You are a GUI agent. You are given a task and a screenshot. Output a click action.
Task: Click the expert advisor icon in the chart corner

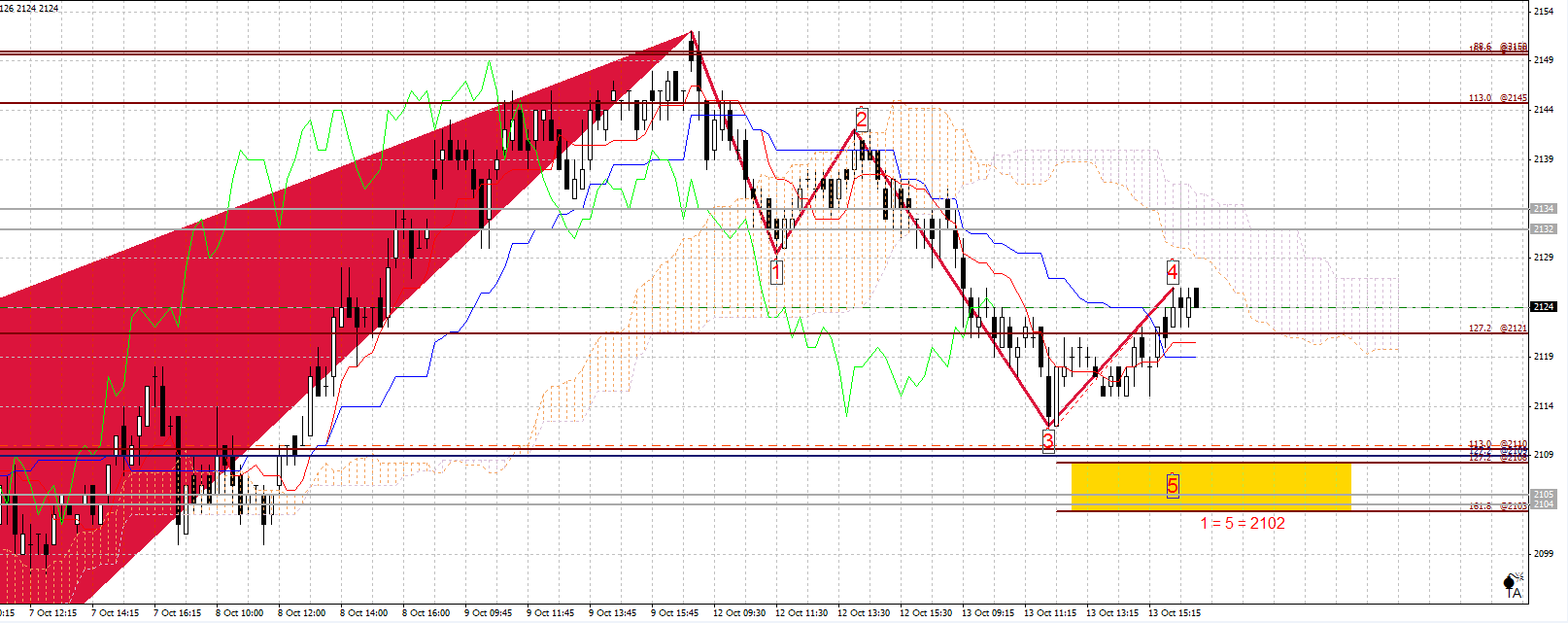[x=1512, y=585]
